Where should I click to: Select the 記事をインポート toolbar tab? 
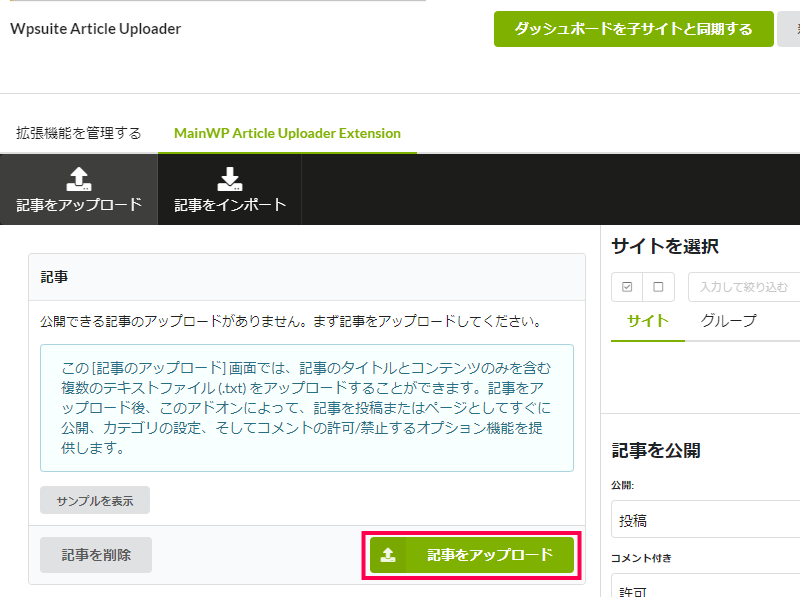click(x=230, y=189)
